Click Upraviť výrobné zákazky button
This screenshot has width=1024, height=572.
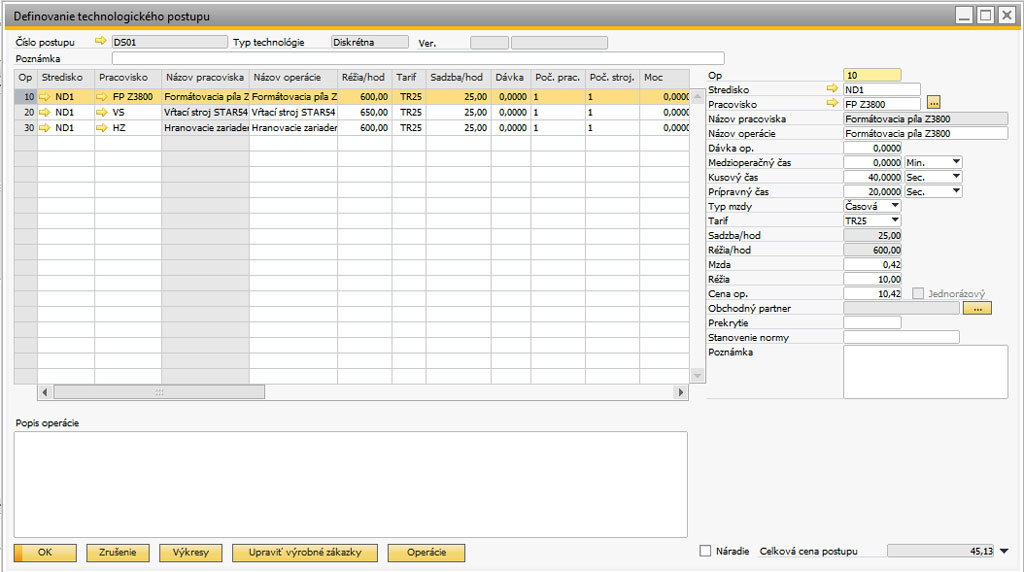point(304,553)
